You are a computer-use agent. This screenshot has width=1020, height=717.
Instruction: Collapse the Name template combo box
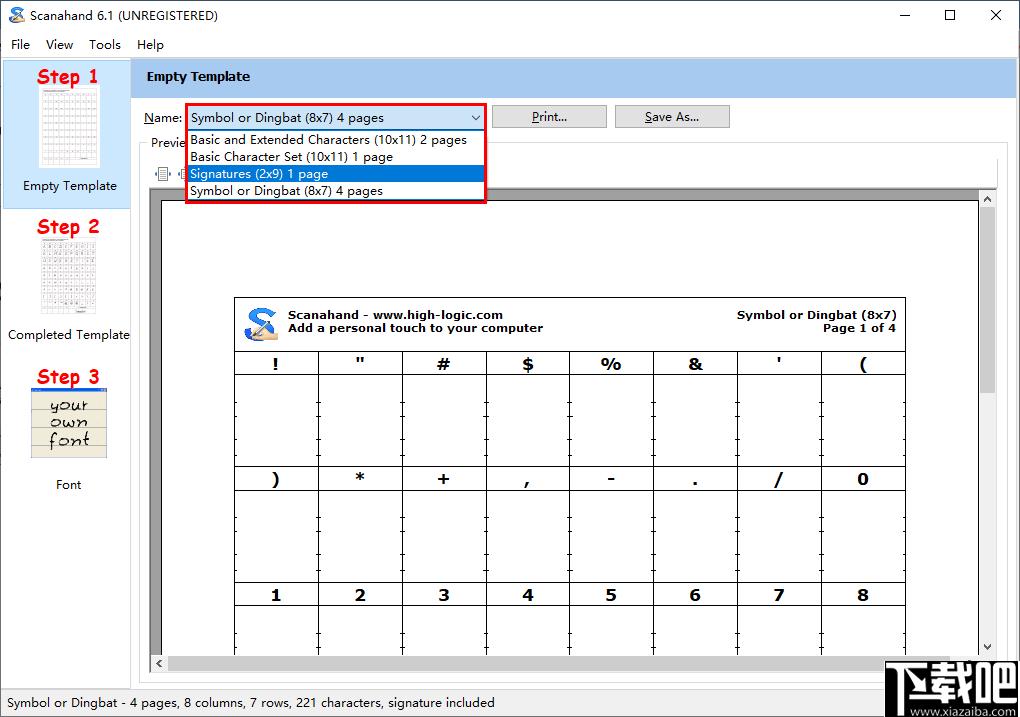pyautogui.click(x=476, y=118)
